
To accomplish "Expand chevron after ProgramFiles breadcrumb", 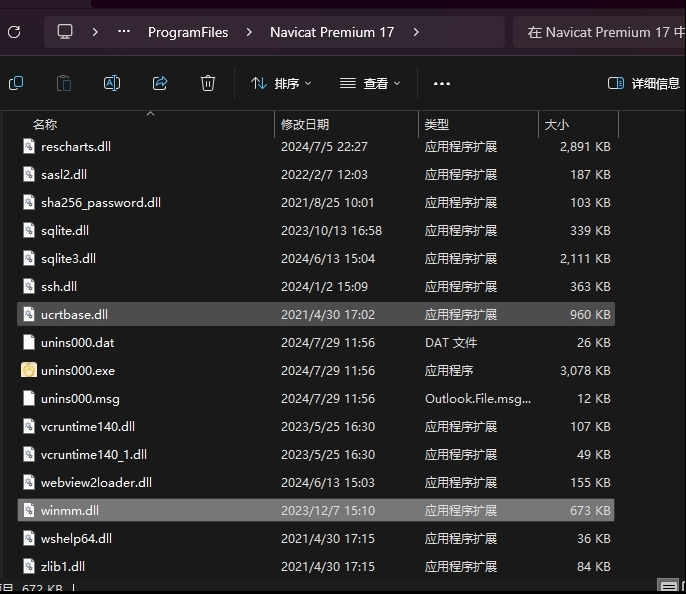I will [249, 32].
